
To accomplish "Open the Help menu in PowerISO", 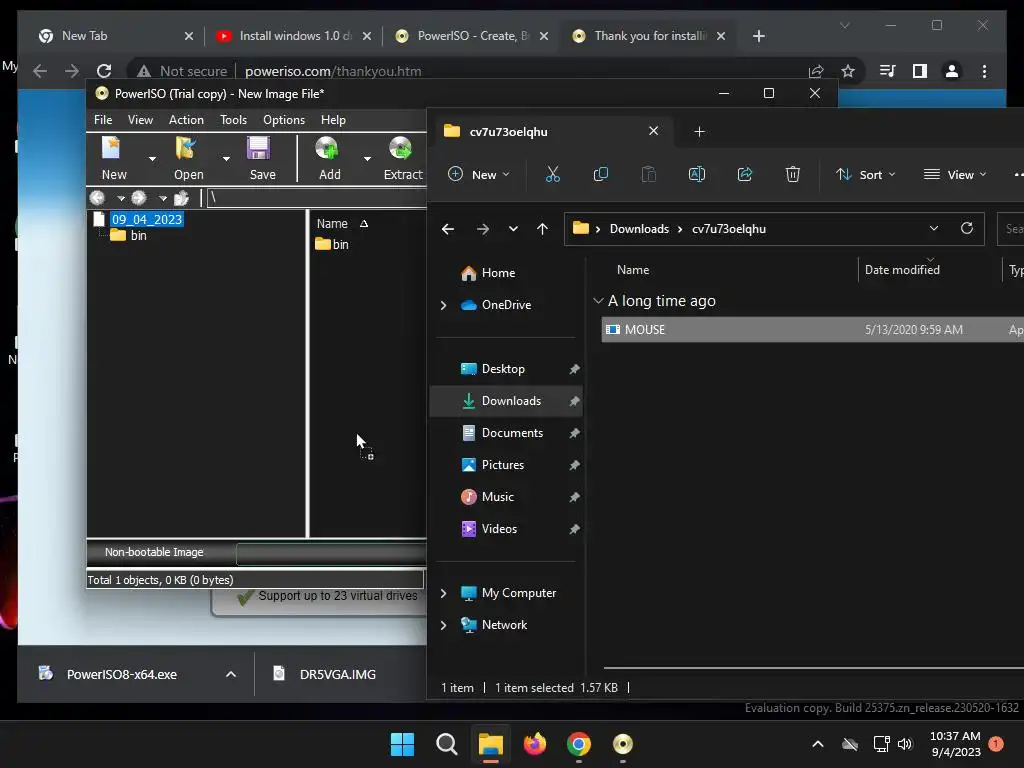I will point(333,120).
